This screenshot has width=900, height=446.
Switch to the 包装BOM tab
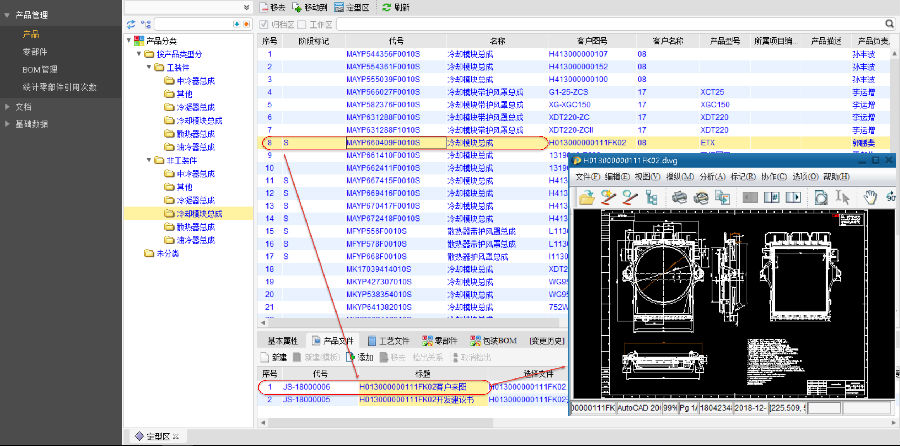tap(494, 340)
